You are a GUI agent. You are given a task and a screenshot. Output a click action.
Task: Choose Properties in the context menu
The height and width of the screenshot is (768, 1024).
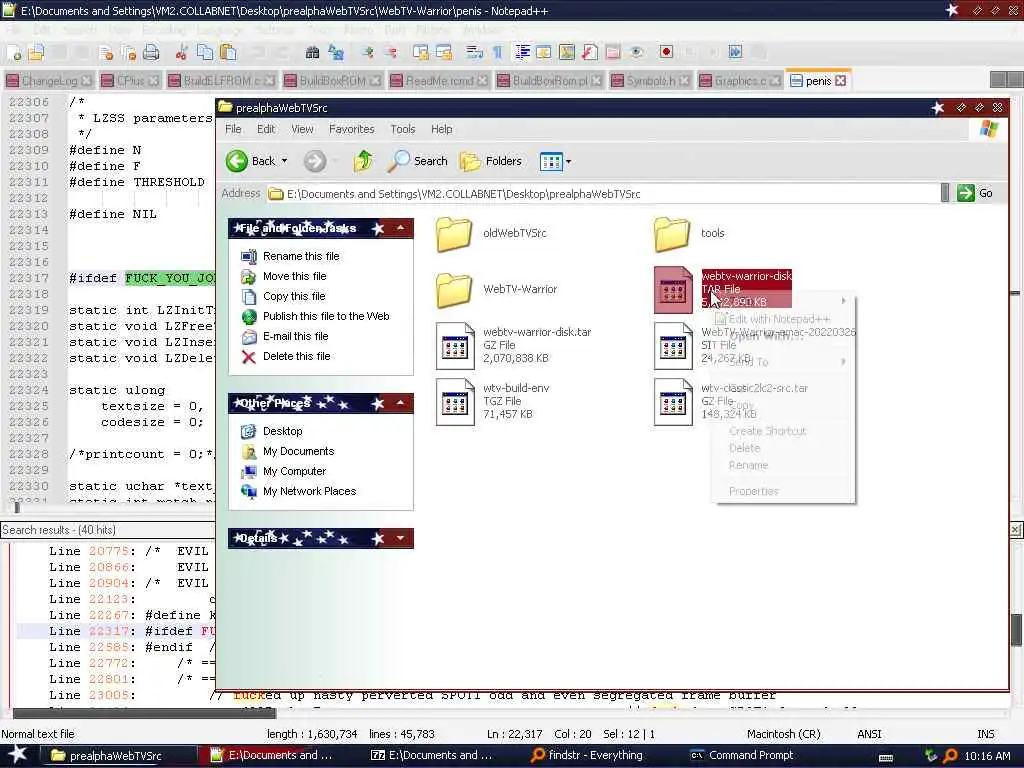754,491
